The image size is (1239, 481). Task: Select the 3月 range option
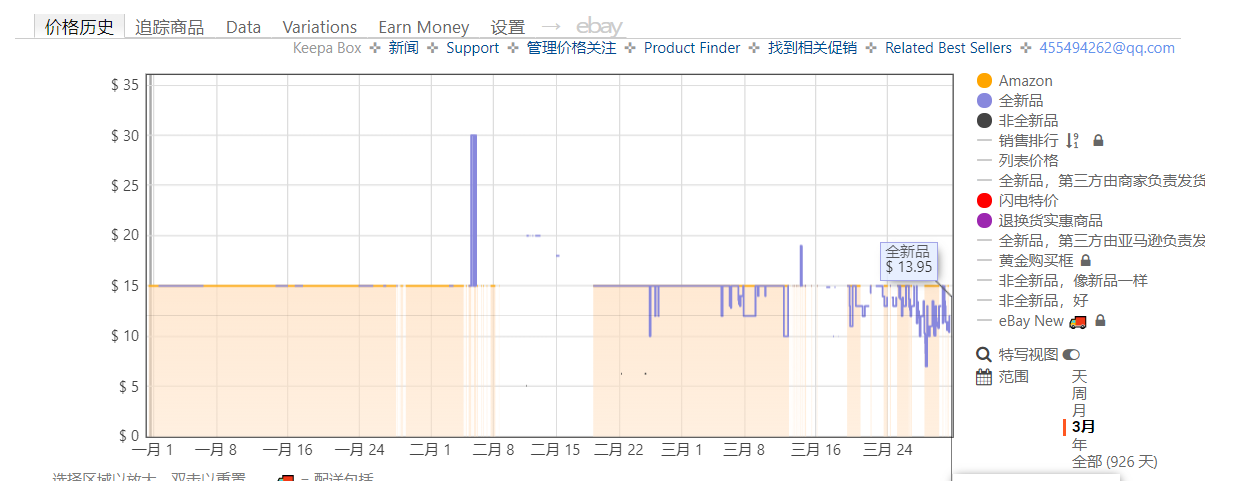tap(1083, 427)
